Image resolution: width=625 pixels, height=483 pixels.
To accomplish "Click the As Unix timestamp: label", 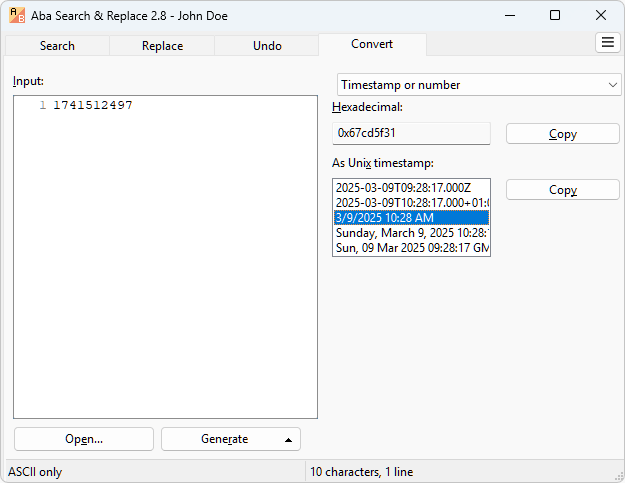I will tap(383, 163).
